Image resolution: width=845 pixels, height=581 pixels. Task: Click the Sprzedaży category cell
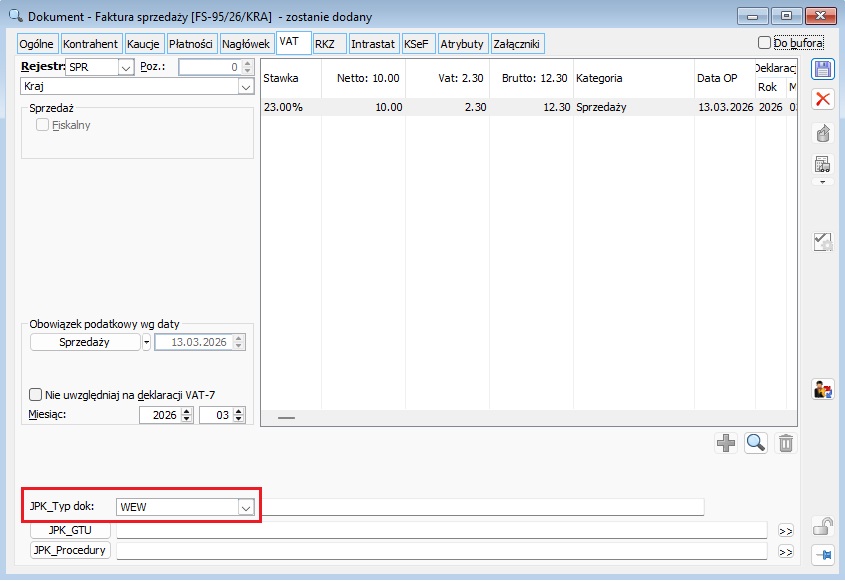634,107
